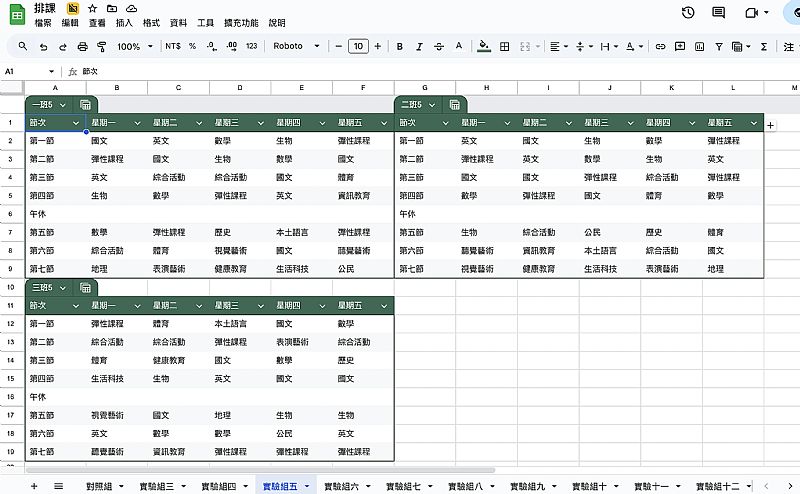Image resolution: width=800 pixels, height=494 pixels.
Task: Add a new sheet with plus button
Action: point(34,485)
